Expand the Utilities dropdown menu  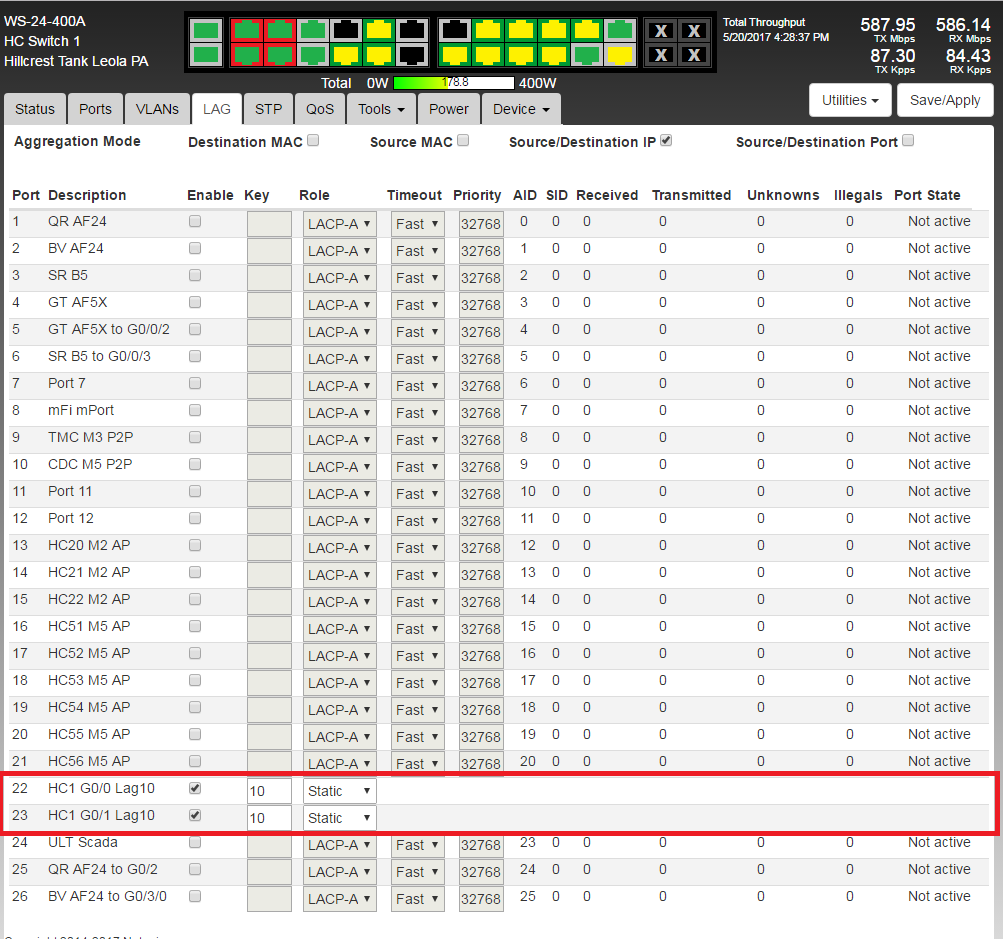pos(849,101)
